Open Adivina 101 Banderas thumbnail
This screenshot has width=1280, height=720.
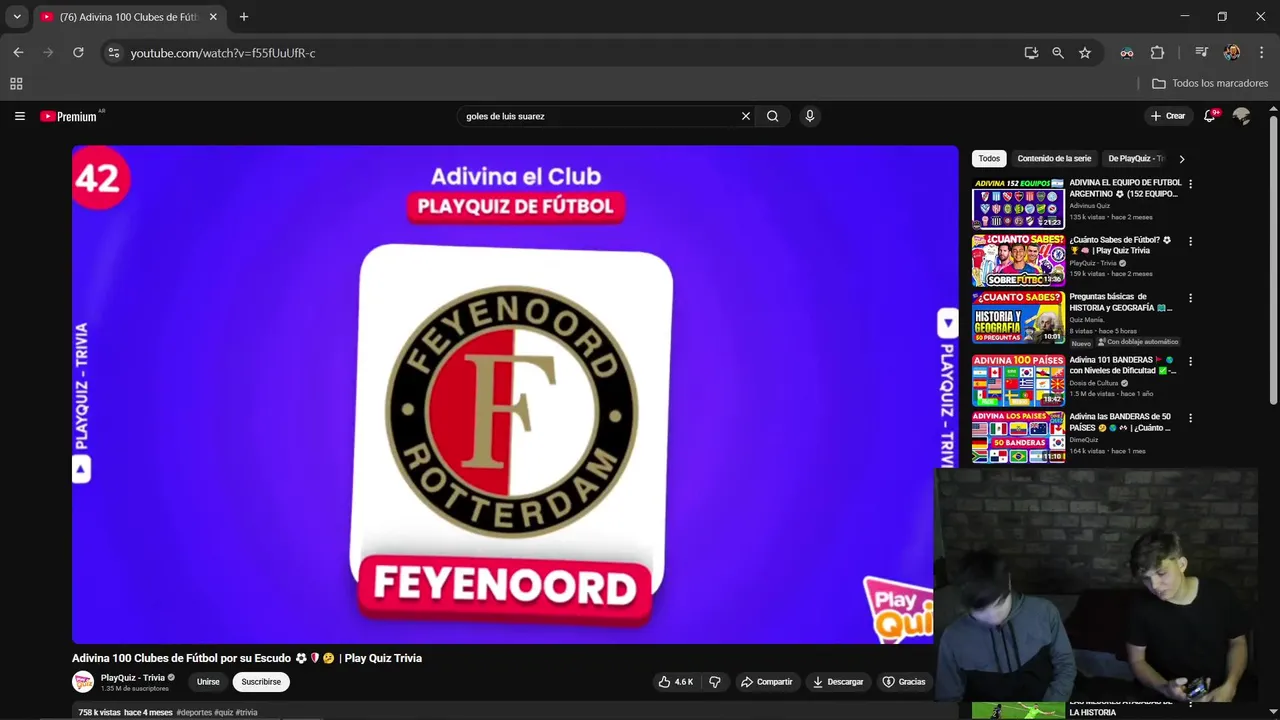tap(1018, 381)
